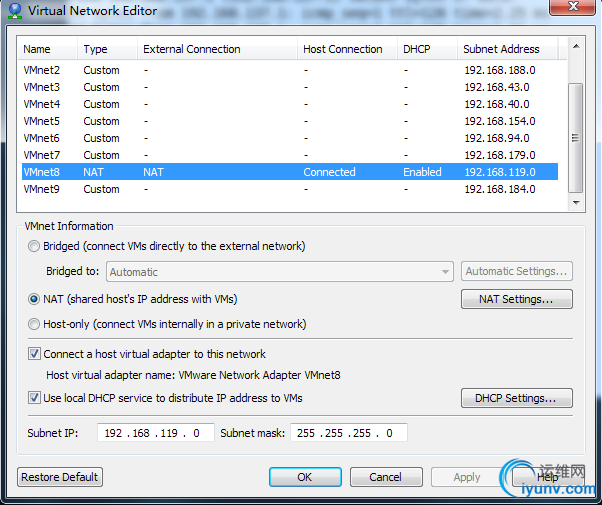Click subnet address 192.168.184.0
The height and width of the screenshot is (505, 602).
[500, 189]
